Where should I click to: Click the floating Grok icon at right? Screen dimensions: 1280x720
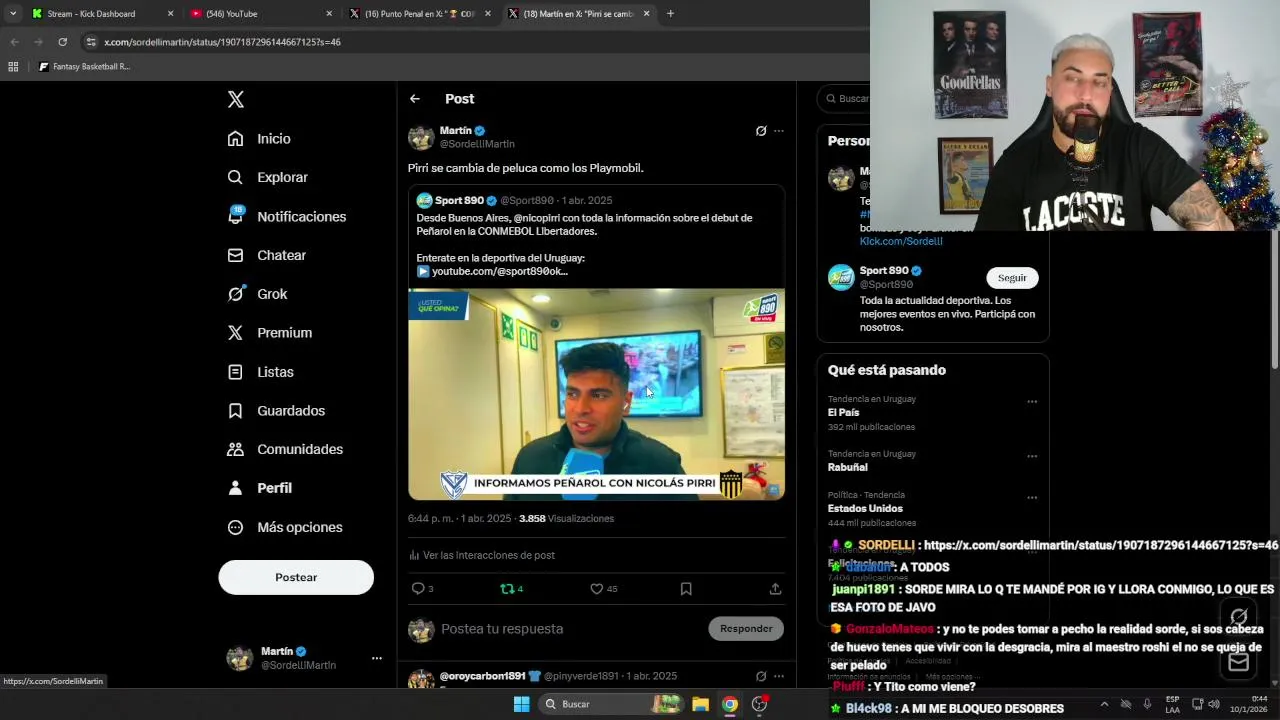[x=1238, y=616]
